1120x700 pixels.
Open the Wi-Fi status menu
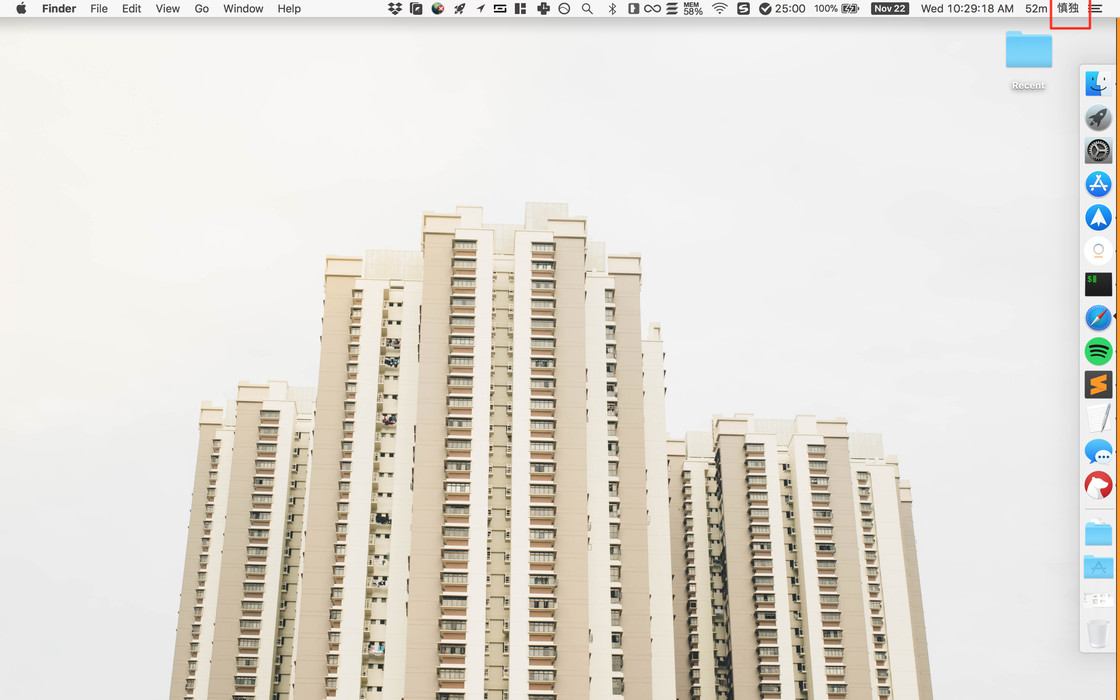tap(719, 9)
